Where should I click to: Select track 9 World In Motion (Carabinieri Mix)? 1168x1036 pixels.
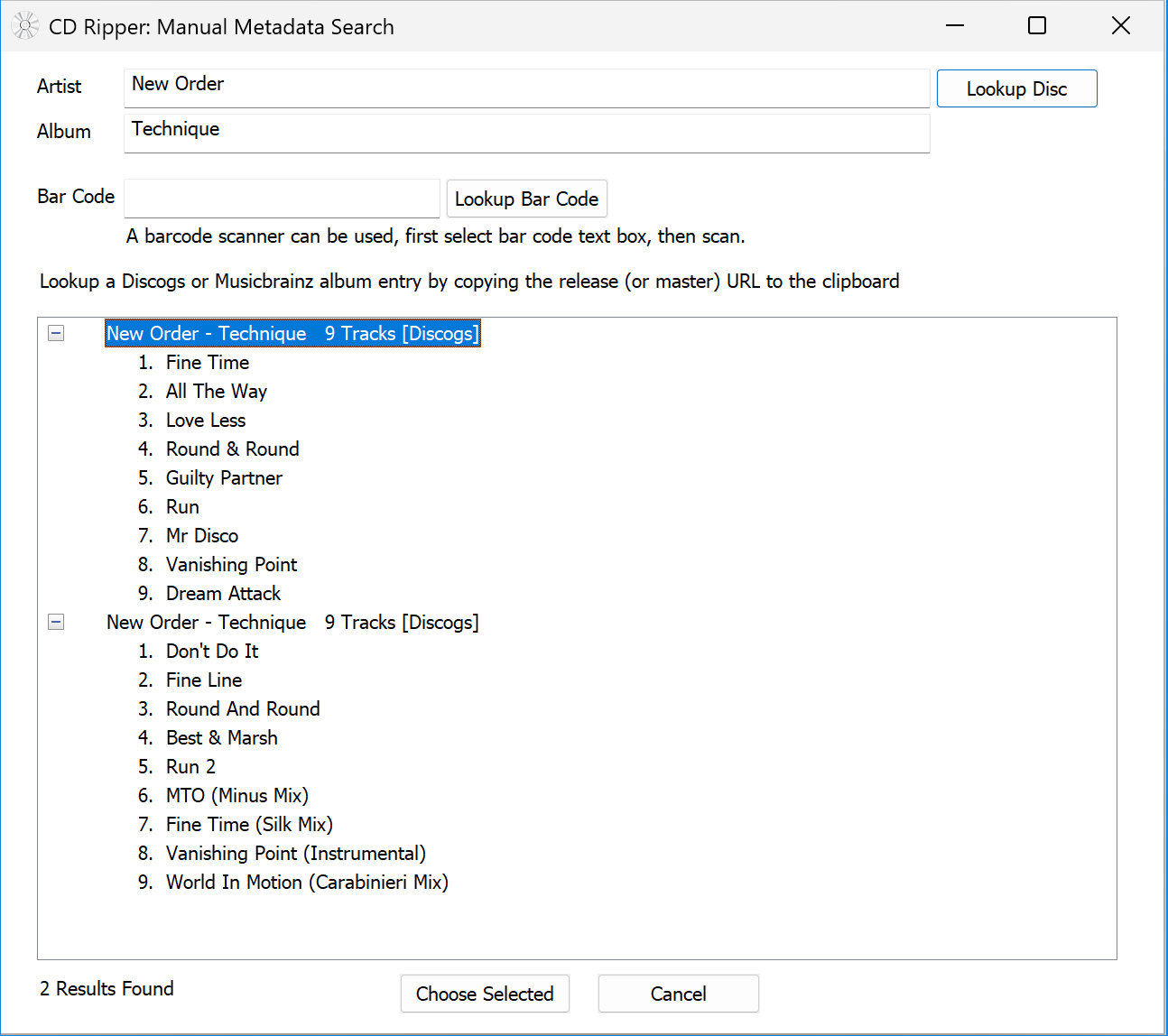pos(307,882)
